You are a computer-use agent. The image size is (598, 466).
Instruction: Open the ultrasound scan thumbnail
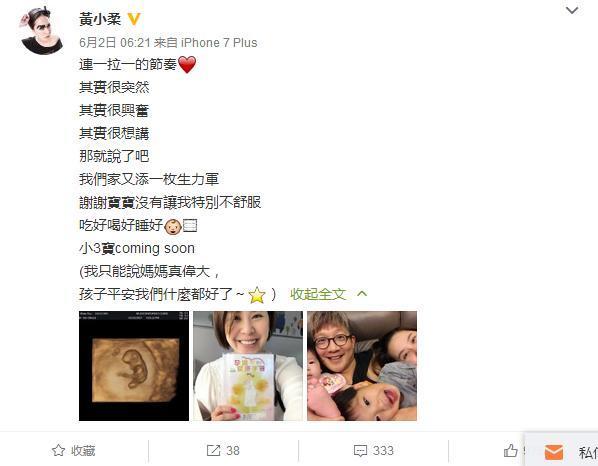tap(134, 366)
